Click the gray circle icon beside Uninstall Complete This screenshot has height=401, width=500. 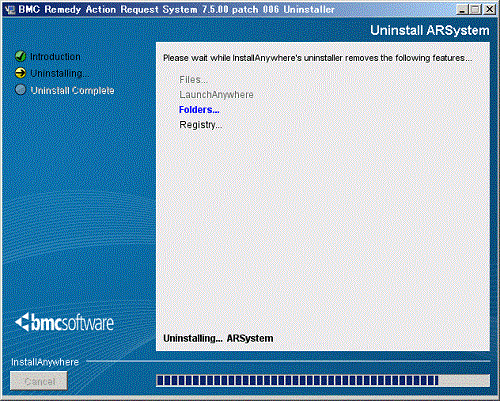(21, 89)
